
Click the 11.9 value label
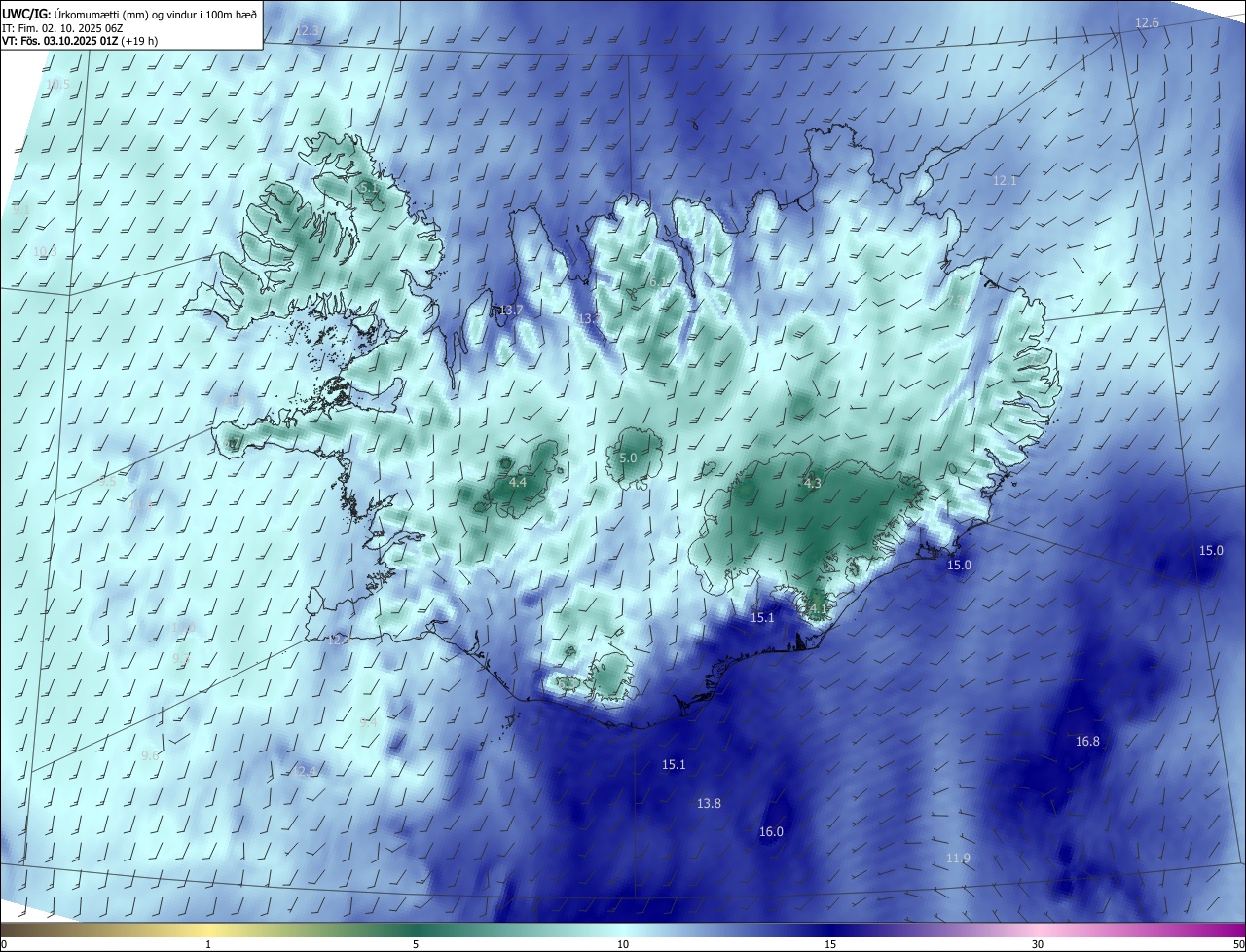958,859
